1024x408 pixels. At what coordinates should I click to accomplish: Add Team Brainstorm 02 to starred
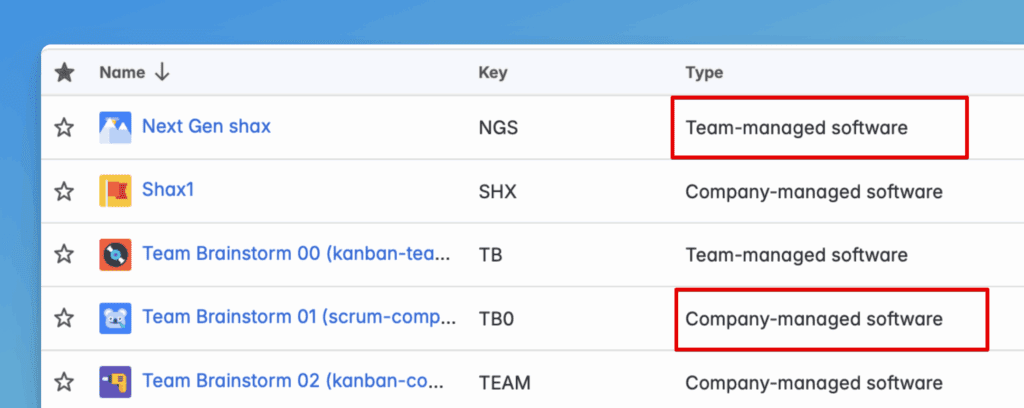coord(64,382)
